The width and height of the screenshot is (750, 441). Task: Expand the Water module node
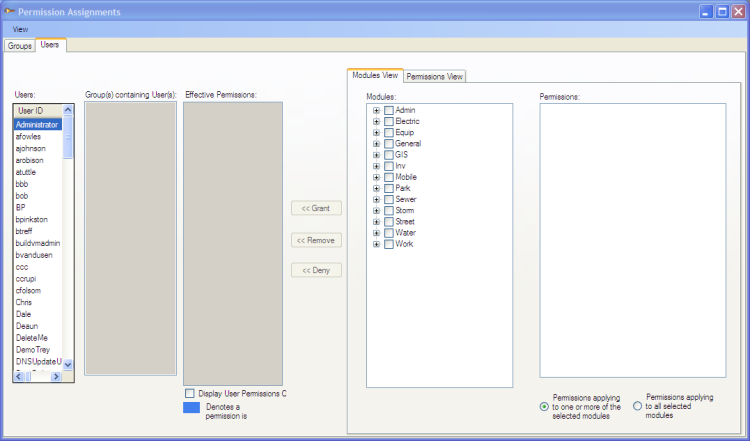click(x=376, y=233)
